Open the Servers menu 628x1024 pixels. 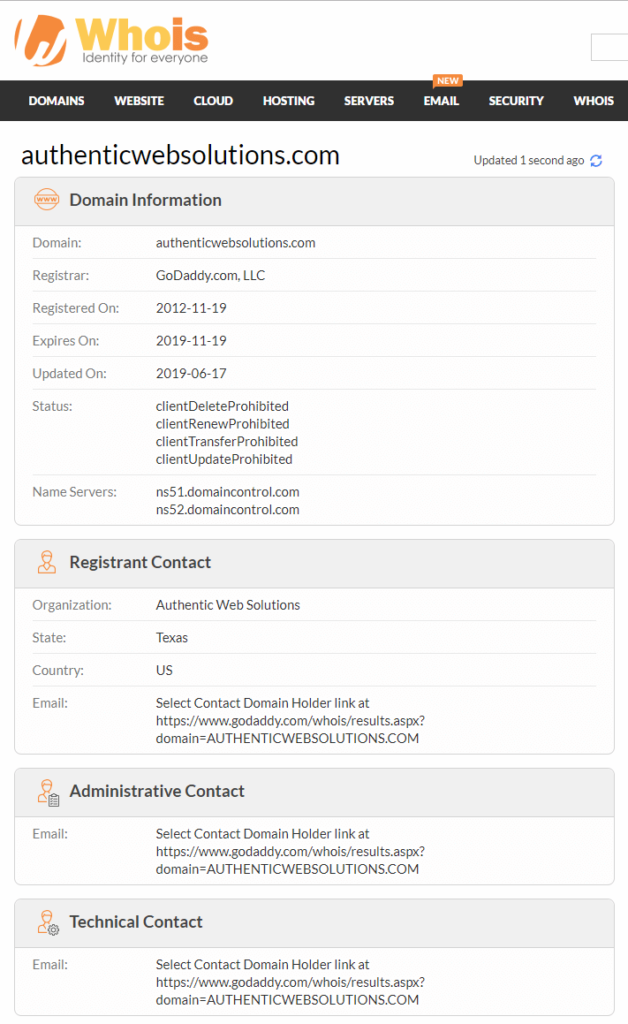coord(369,101)
